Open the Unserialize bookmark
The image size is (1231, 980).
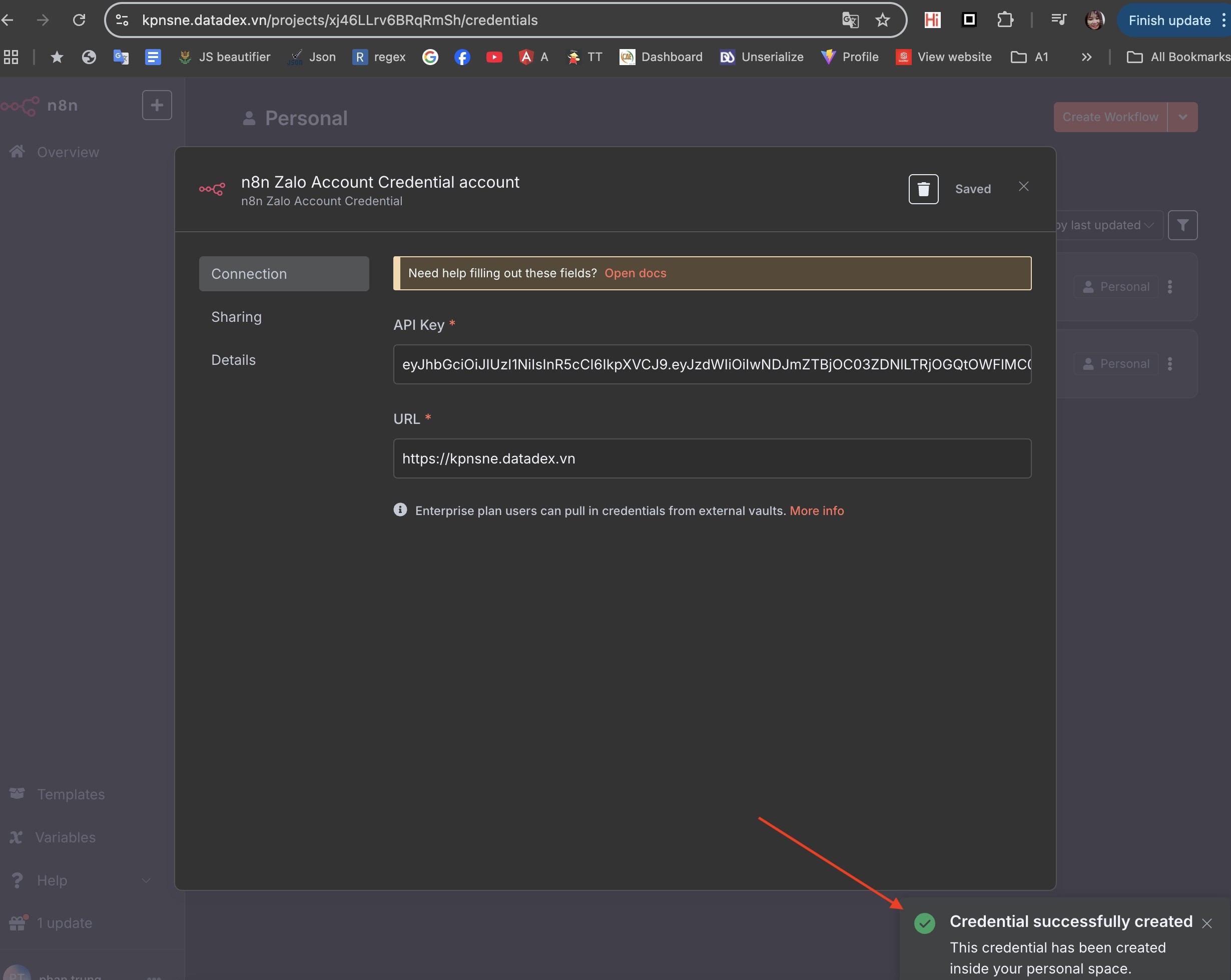(x=762, y=57)
